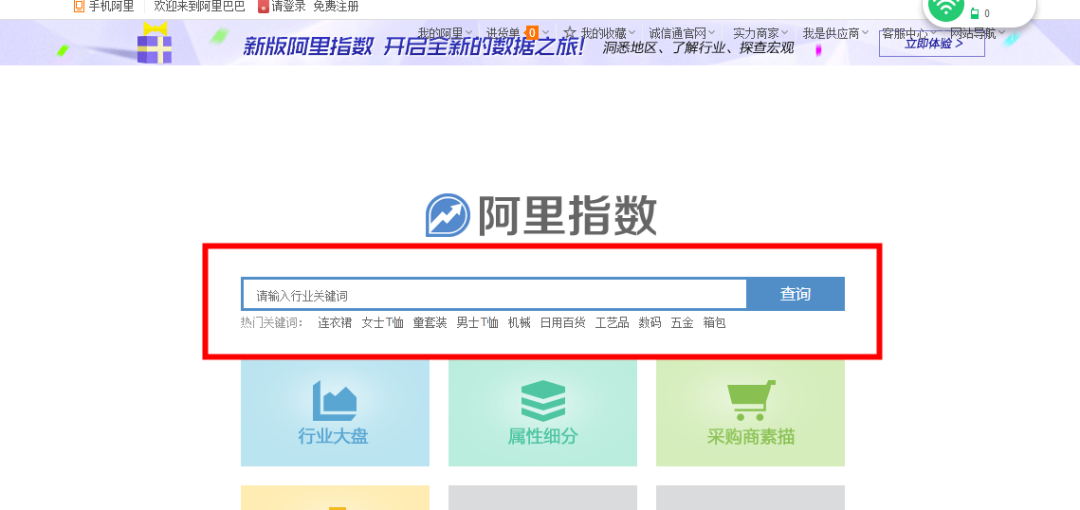Click the 欢迎来到阿里巴巴 text
Screen dimensions: 1080x510
(x=199, y=6)
